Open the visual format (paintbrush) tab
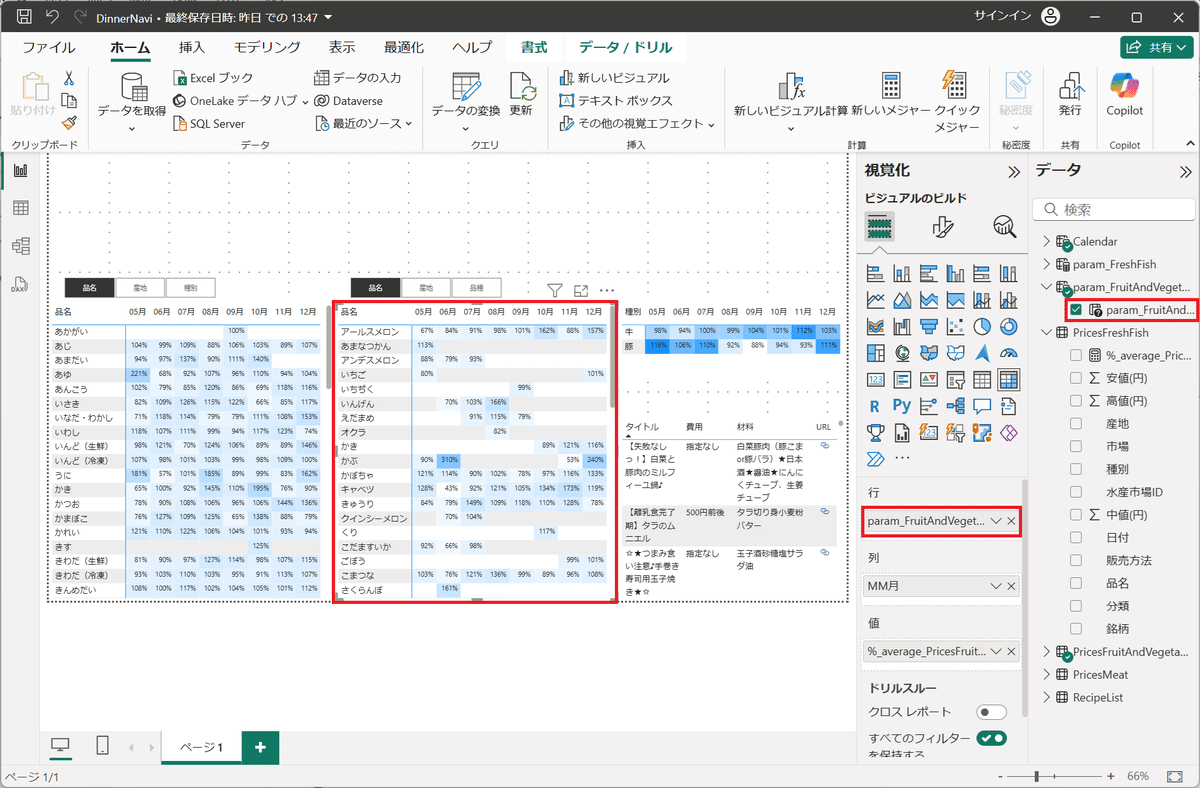The height and width of the screenshot is (788, 1200). (943, 227)
